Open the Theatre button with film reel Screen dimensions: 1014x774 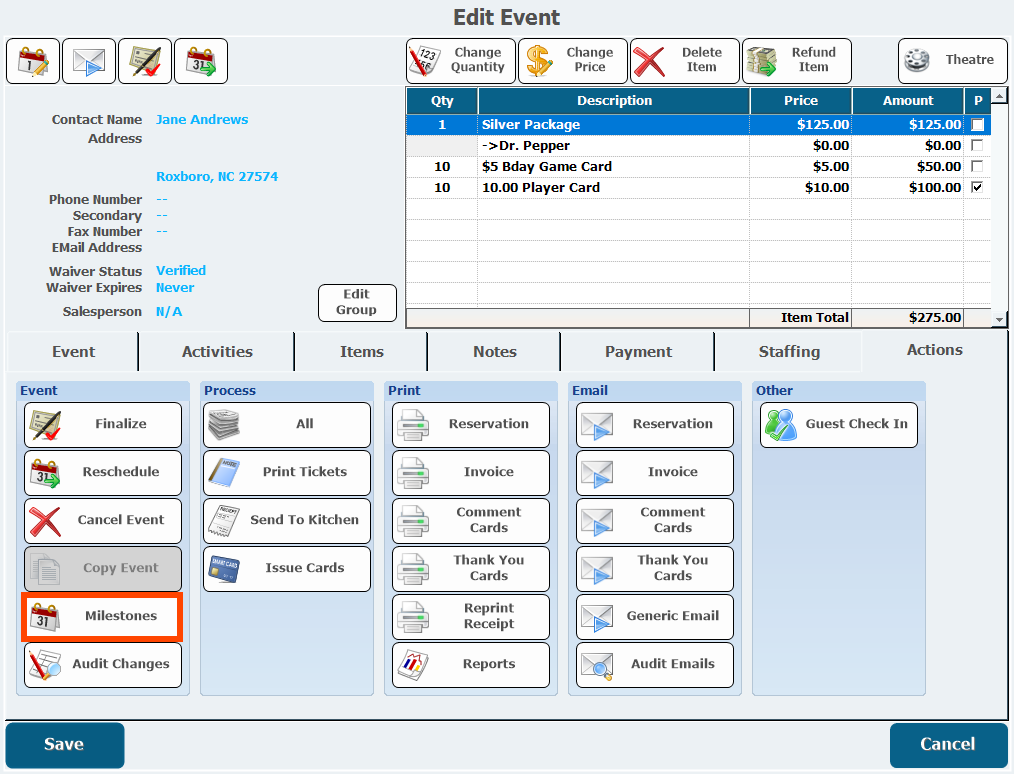tap(952, 60)
